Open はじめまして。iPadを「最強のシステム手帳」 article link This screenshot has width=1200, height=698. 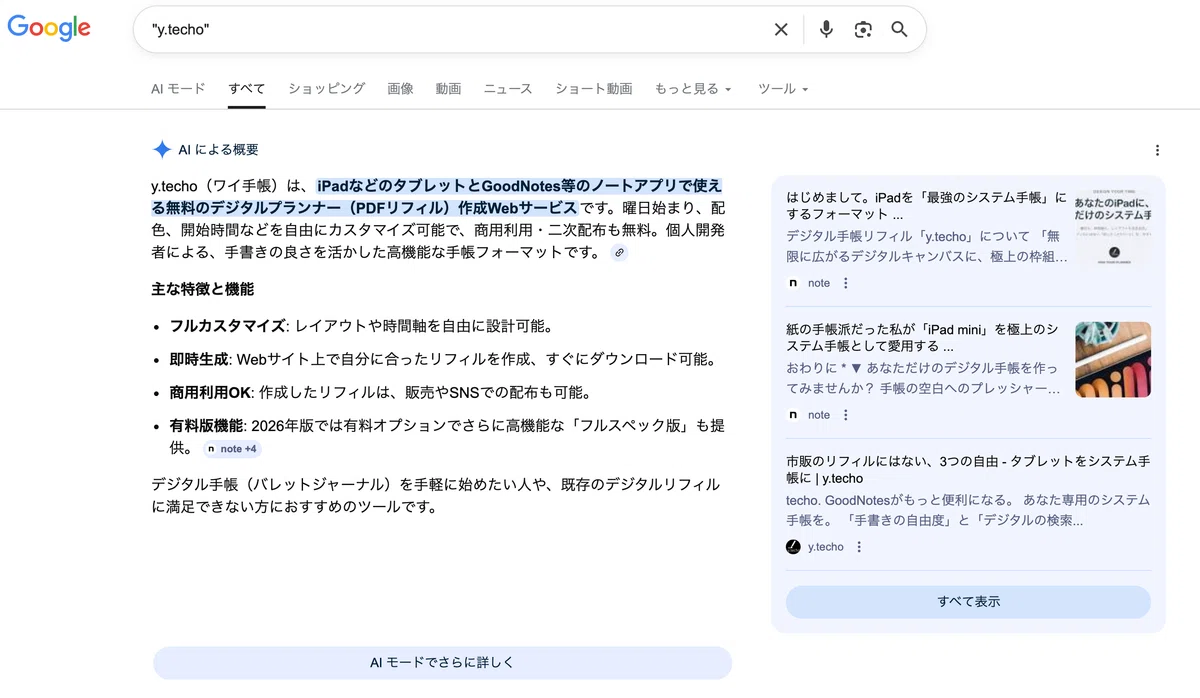coord(927,206)
